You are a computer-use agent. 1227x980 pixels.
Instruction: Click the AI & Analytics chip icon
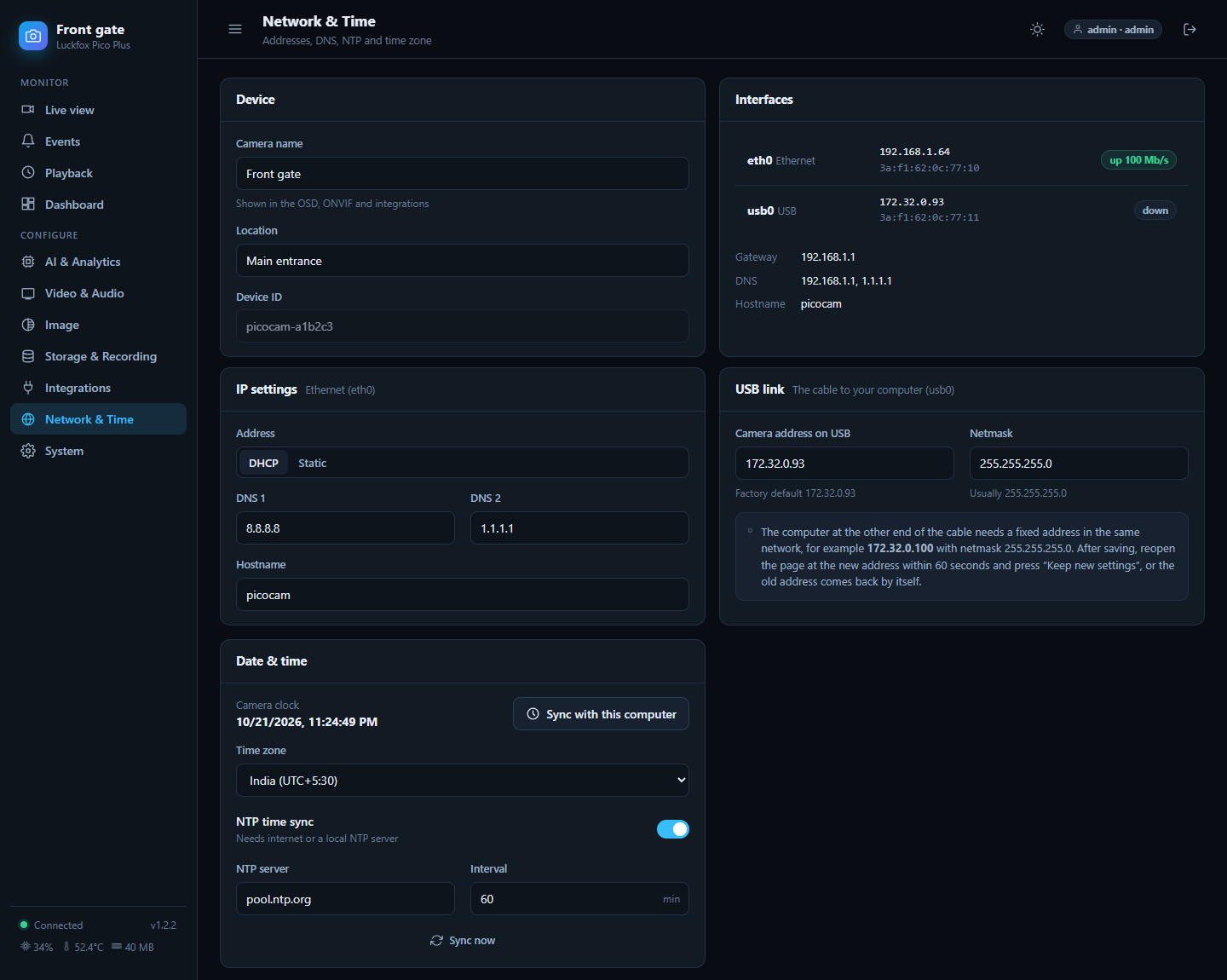click(x=28, y=262)
